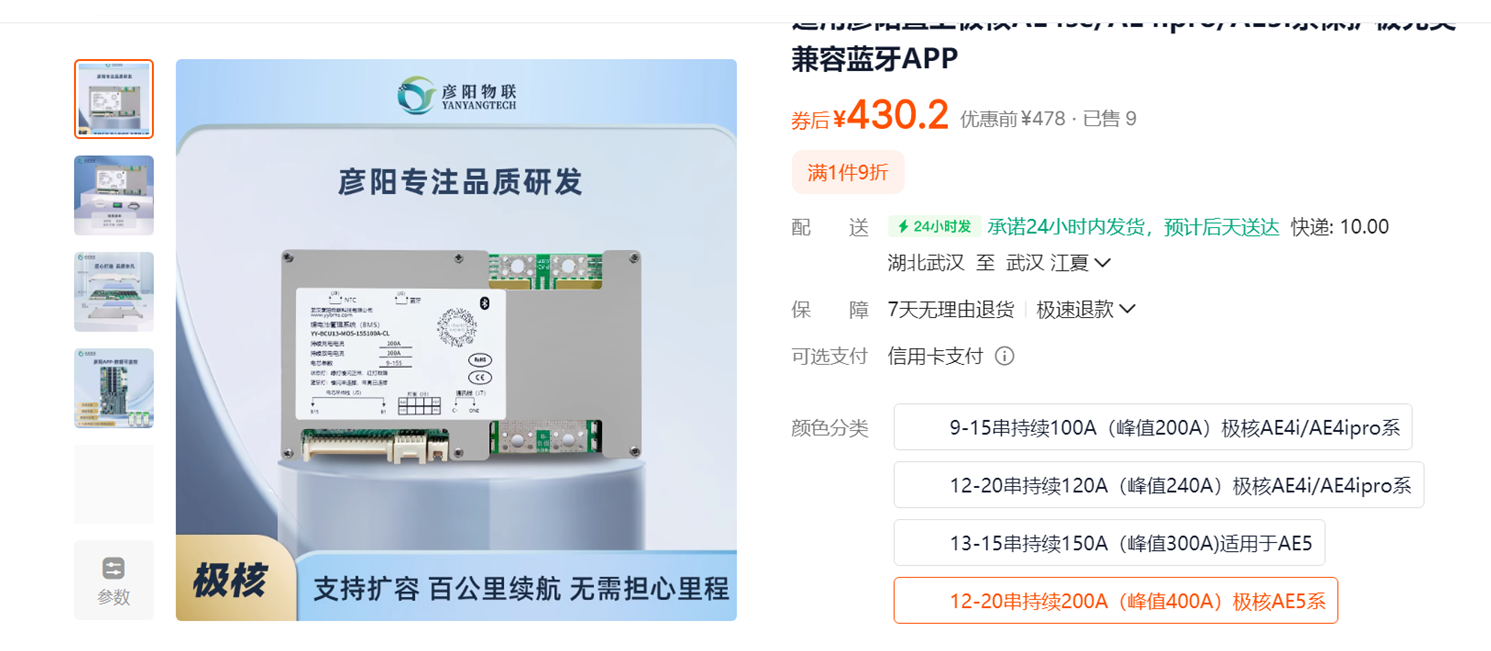This screenshot has width=1491, height=651.
Task: Click the 快递: 10.00 shipping fee
Action: (x=1340, y=227)
